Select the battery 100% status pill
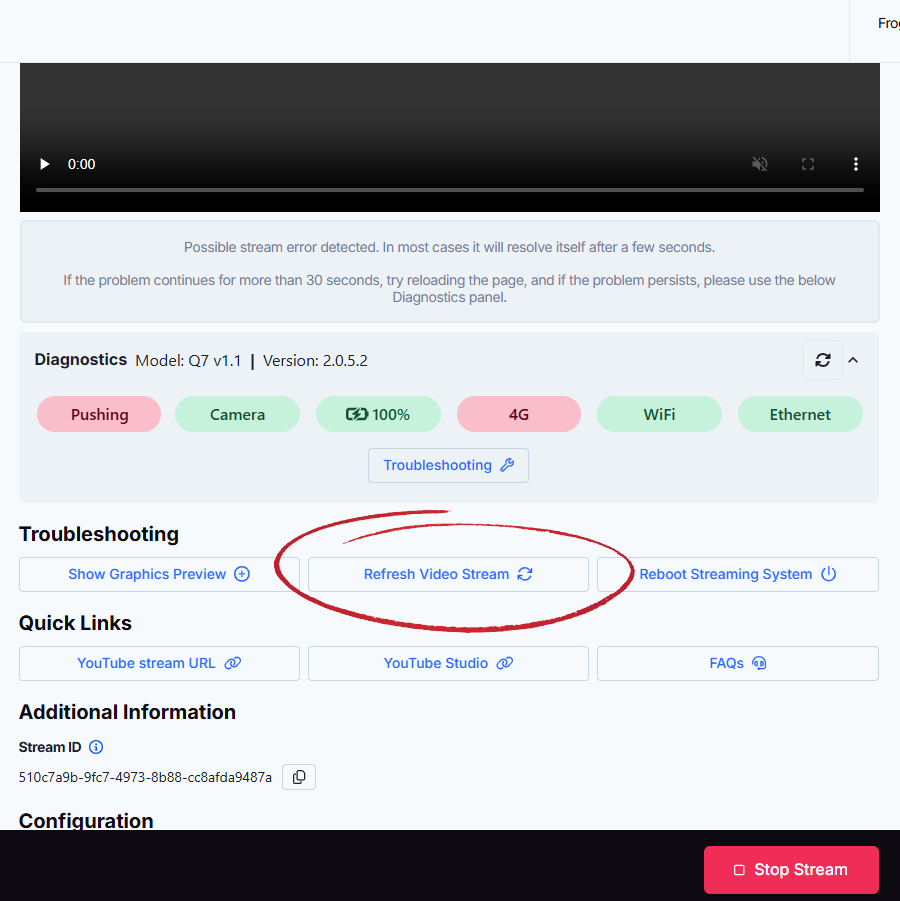Viewport: 900px width, 901px height. click(378, 414)
